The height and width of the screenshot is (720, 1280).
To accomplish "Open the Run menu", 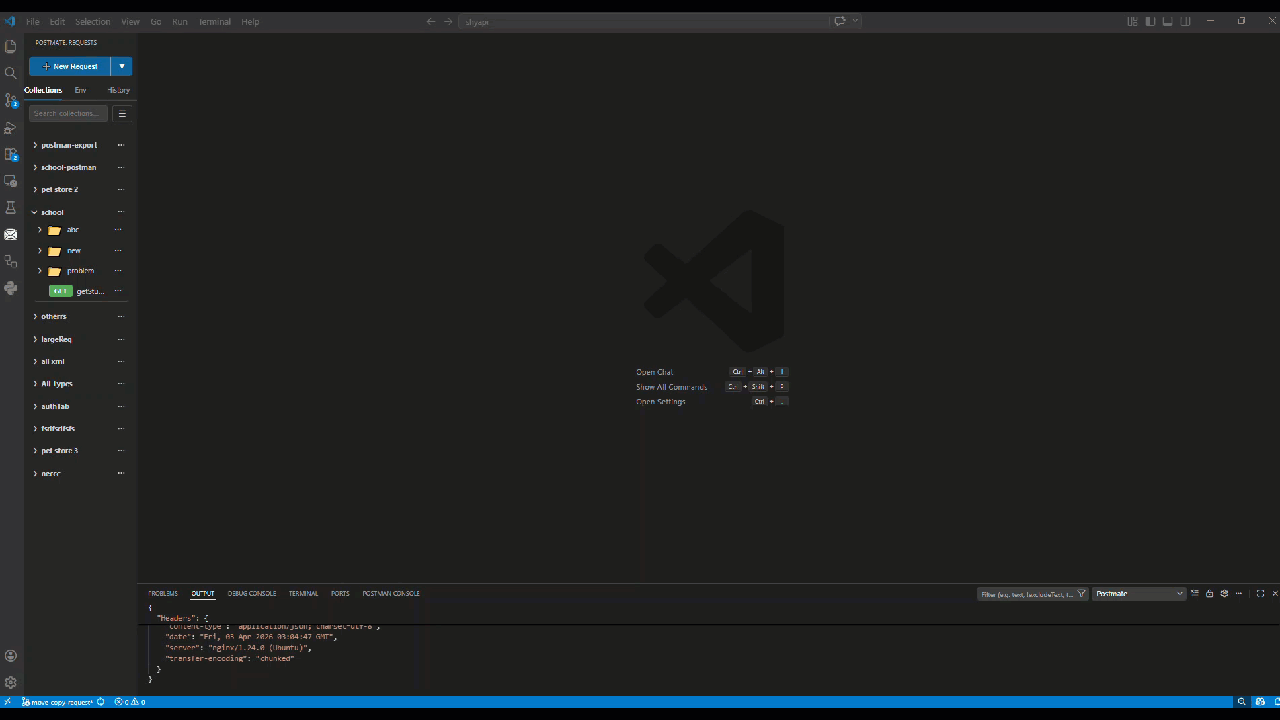I will (180, 21).
